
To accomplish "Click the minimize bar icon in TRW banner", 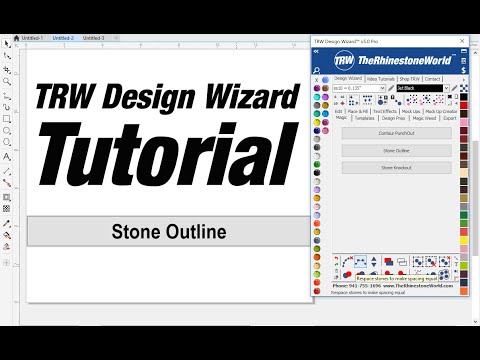I will 464,51.
